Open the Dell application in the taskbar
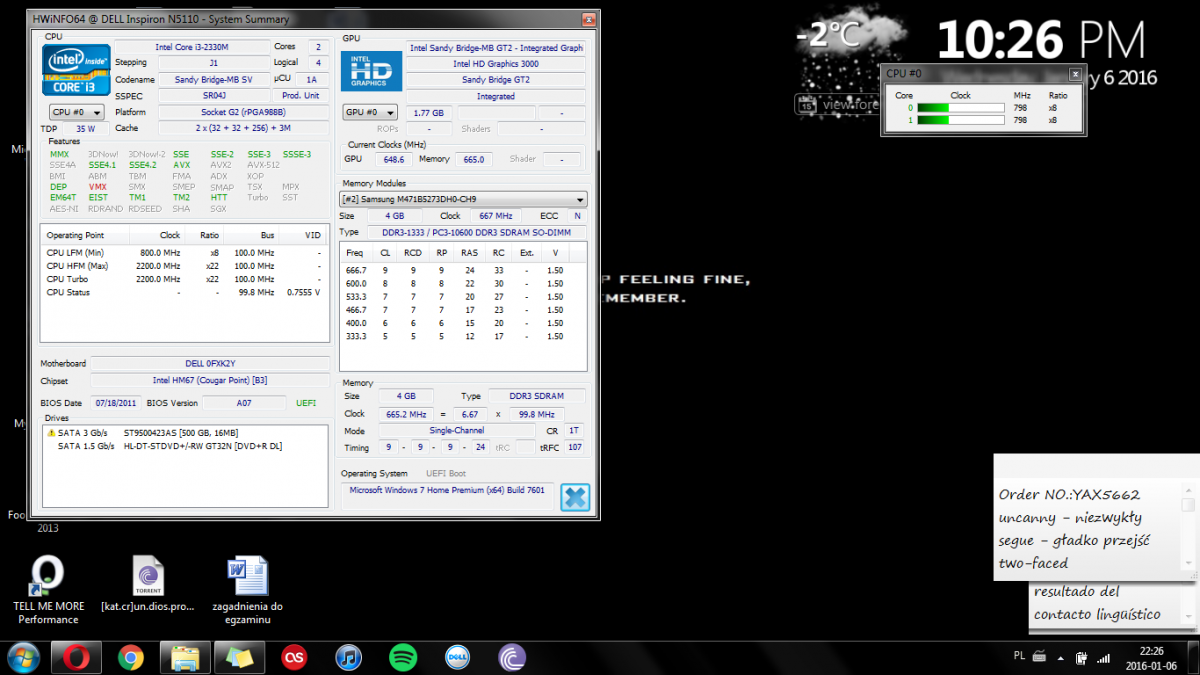The height and width of the screenshot is (675, 1200). [457, 657]
